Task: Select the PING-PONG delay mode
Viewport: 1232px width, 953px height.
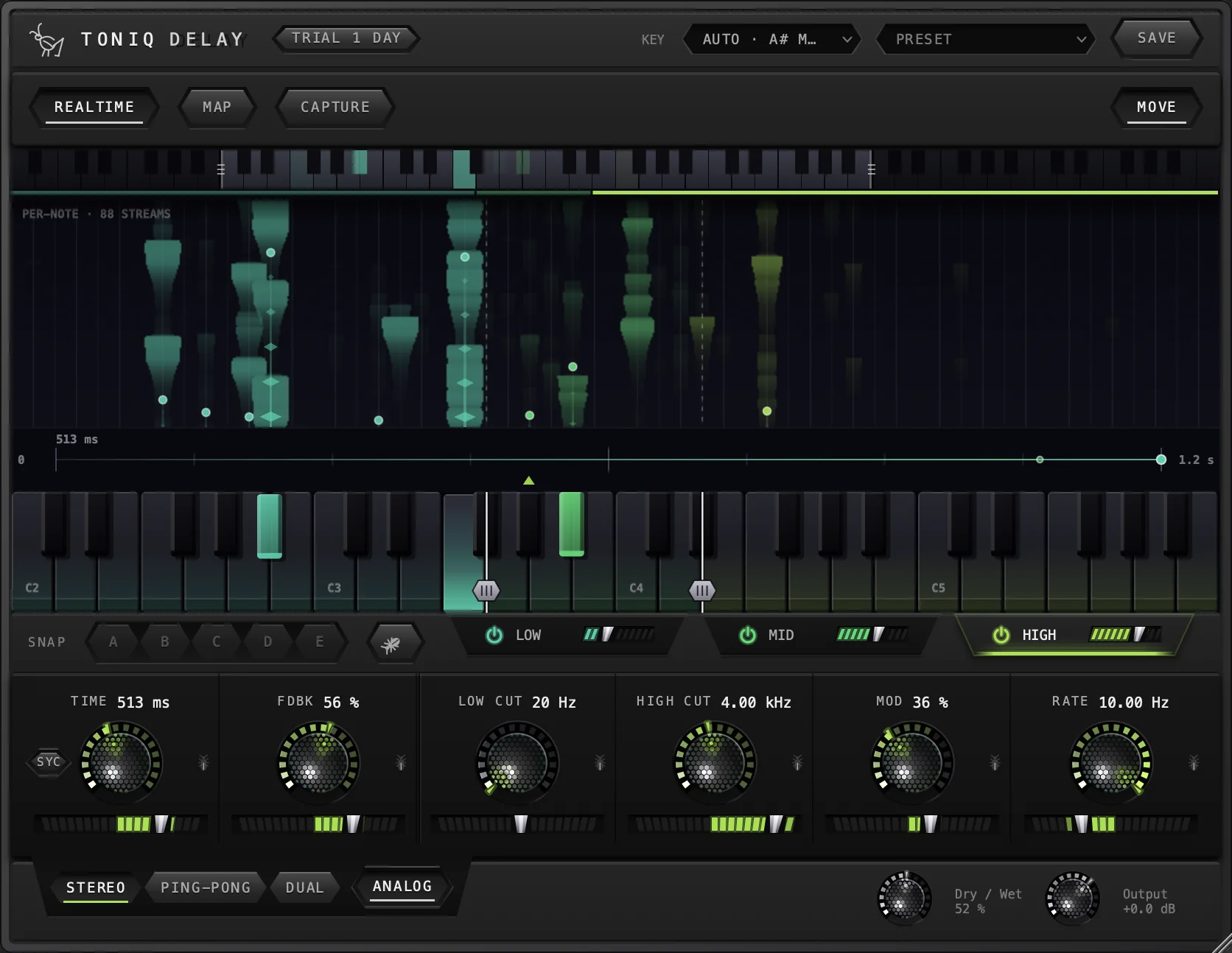Action: tap(206, 887)
